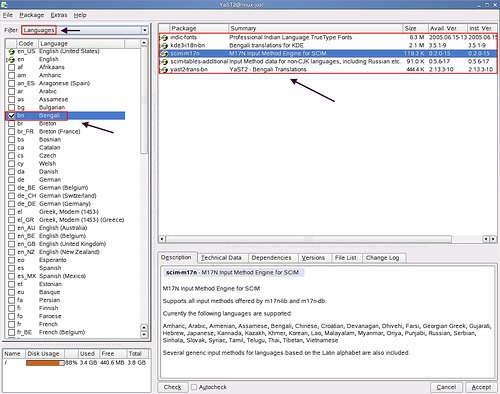
Task: Click the Inst. Ver. column header
Action: click(x=482, y=28)
